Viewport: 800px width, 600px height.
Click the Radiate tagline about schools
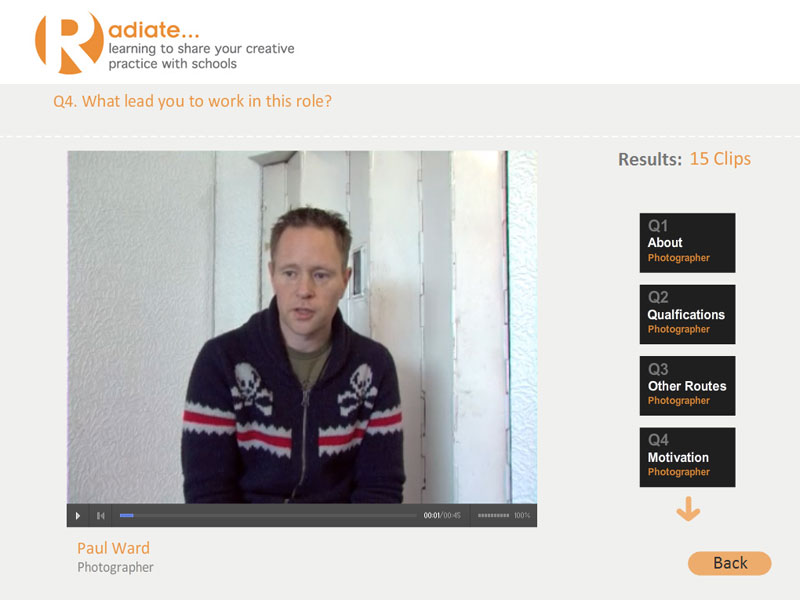201,56
